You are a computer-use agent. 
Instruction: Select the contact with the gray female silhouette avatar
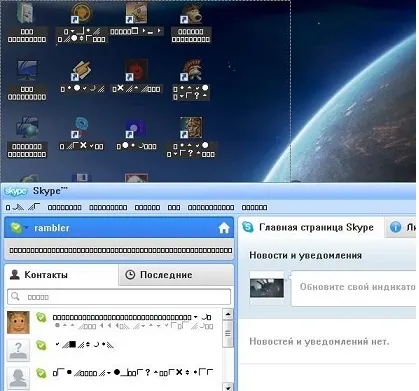pyautogui.click(x=114, y=377)
